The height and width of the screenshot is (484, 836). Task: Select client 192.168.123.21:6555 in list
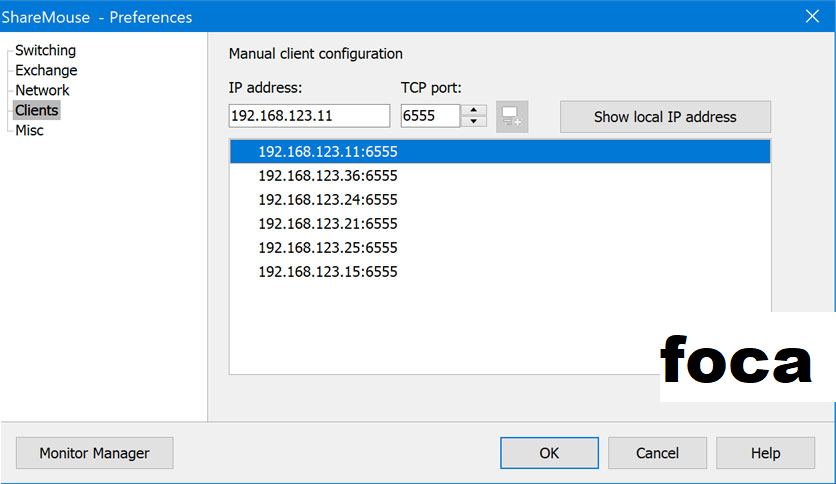(x=500, y=223)
